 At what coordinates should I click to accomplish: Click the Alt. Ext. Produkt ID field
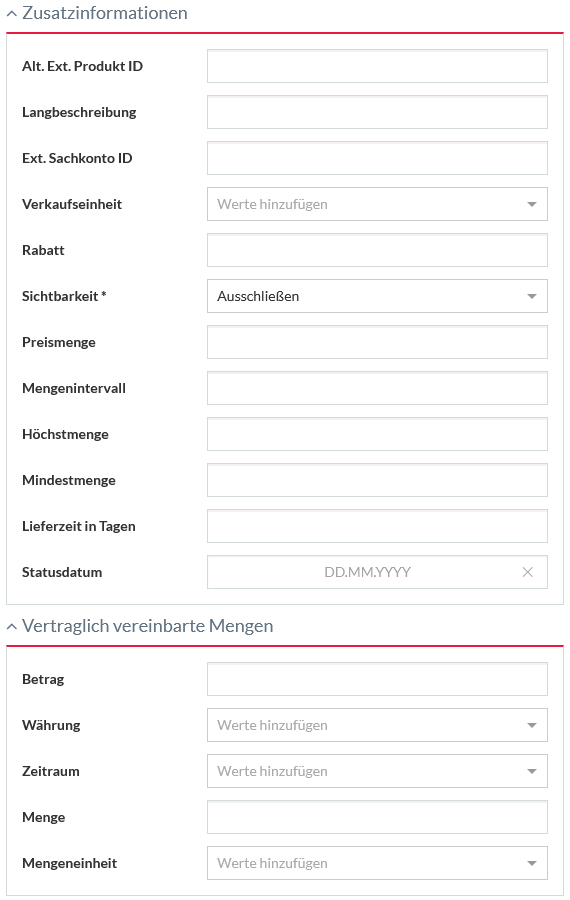click(x=377, y=66)
